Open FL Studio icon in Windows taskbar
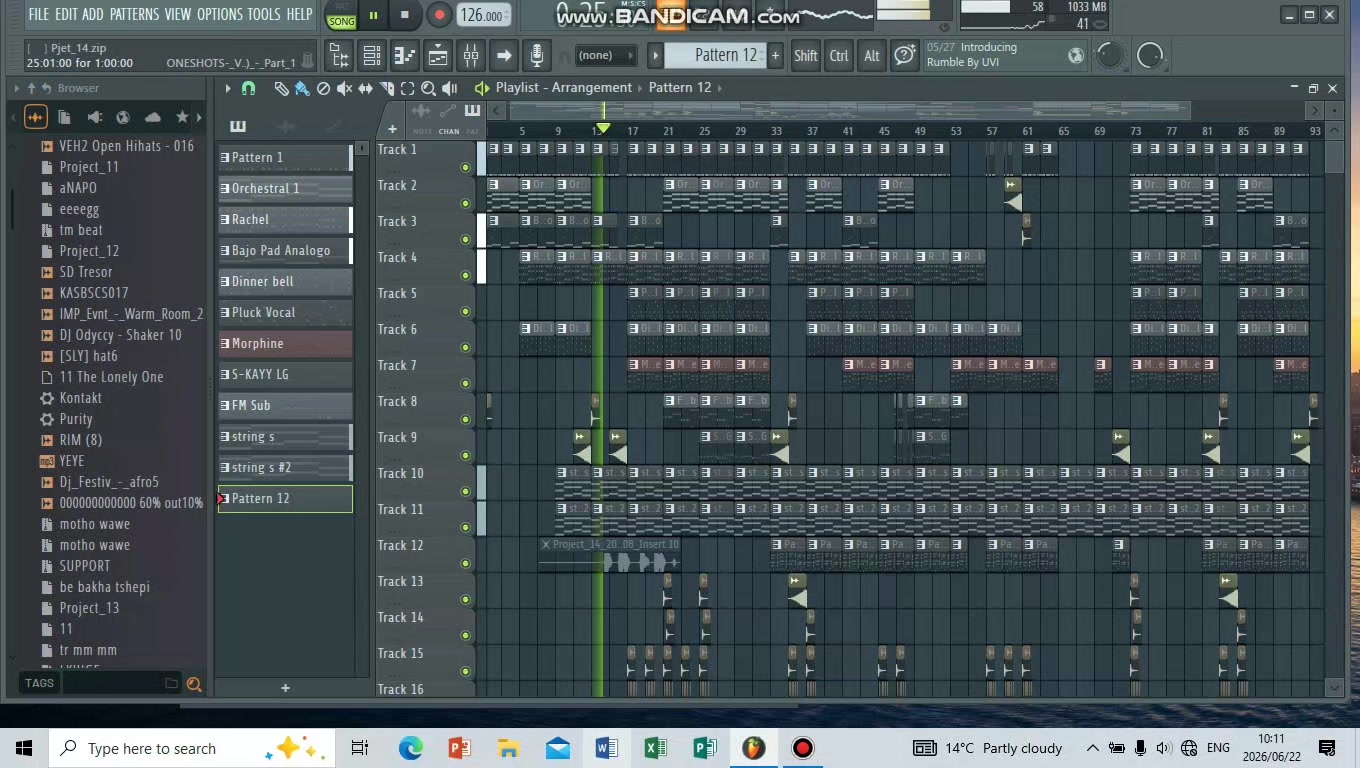Image resolution: width=1360 pixels, height=768 pixels. (753, 748)
